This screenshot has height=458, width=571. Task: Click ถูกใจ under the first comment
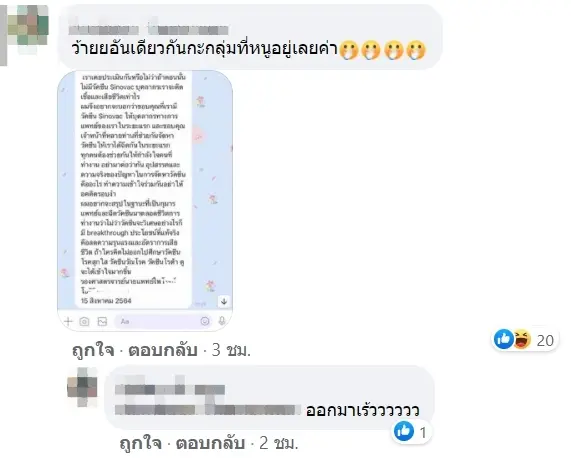click(93, 350)
